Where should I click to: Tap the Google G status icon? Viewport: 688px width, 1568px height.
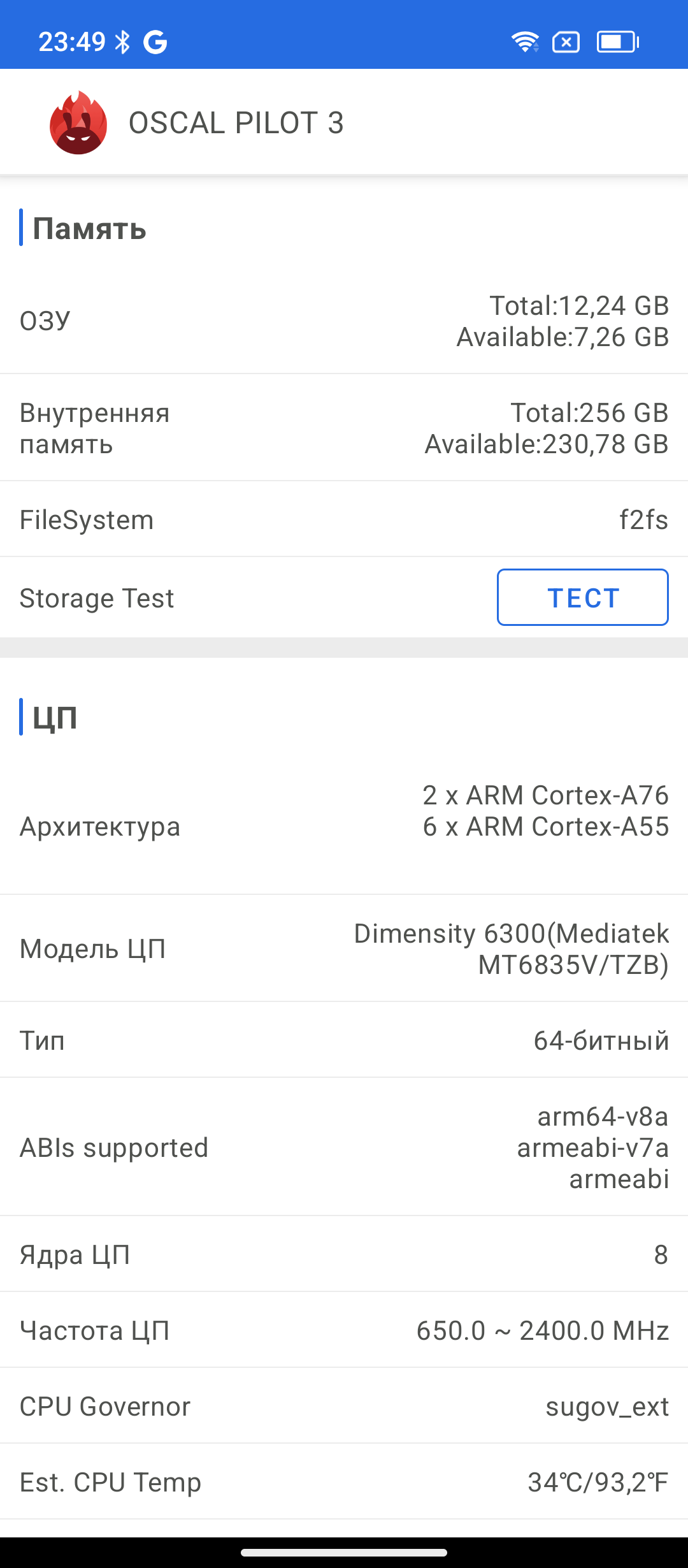pos(155,42)
